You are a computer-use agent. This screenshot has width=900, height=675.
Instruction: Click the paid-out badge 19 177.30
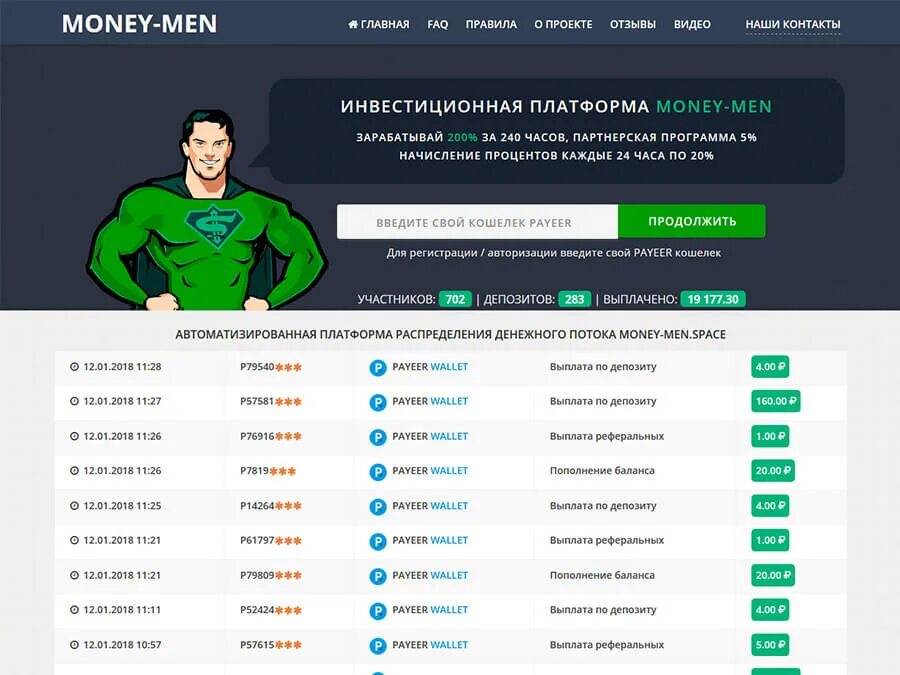tap(713, 299)
